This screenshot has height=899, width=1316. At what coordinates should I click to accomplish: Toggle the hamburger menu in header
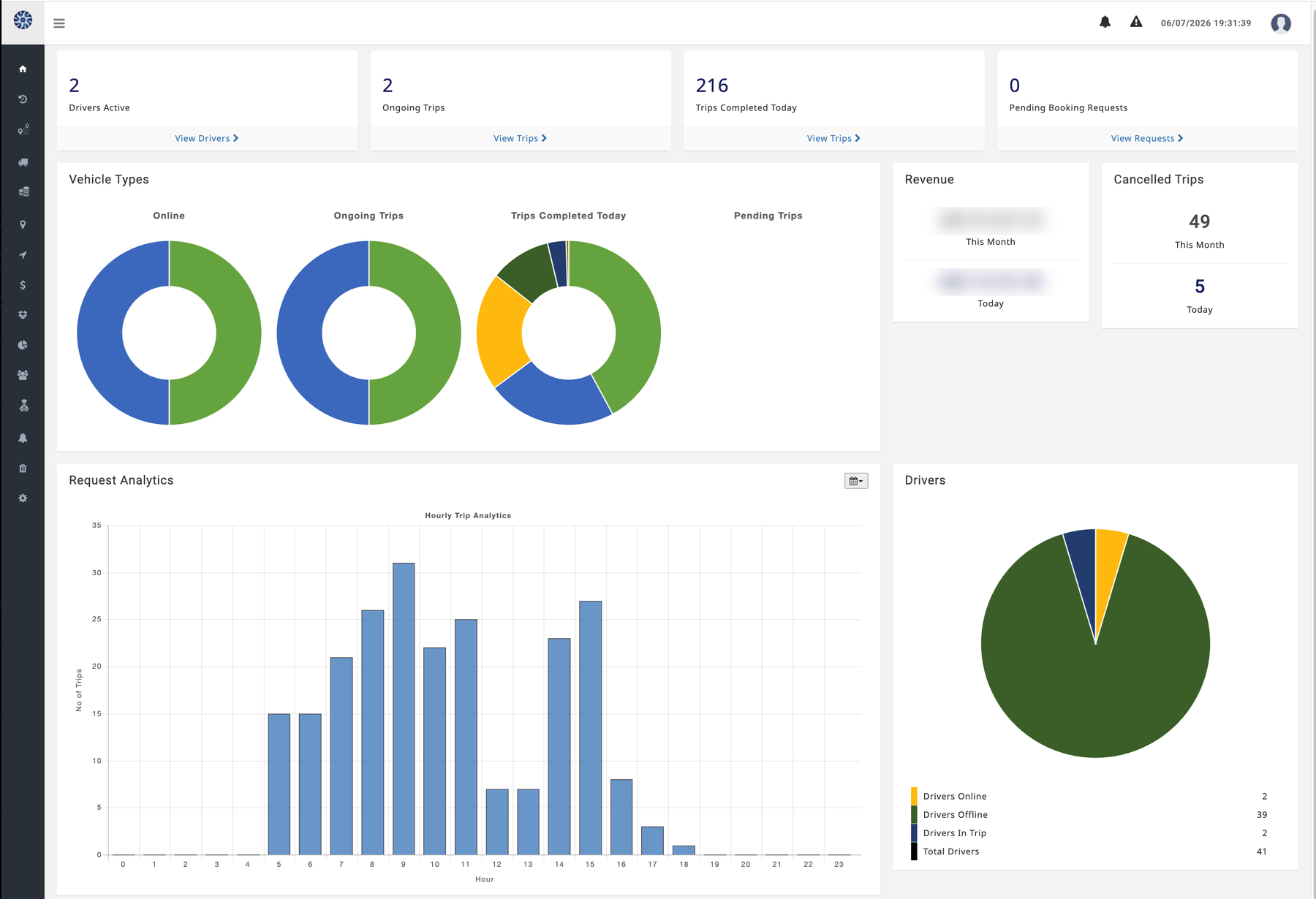[x=59, y=23]
